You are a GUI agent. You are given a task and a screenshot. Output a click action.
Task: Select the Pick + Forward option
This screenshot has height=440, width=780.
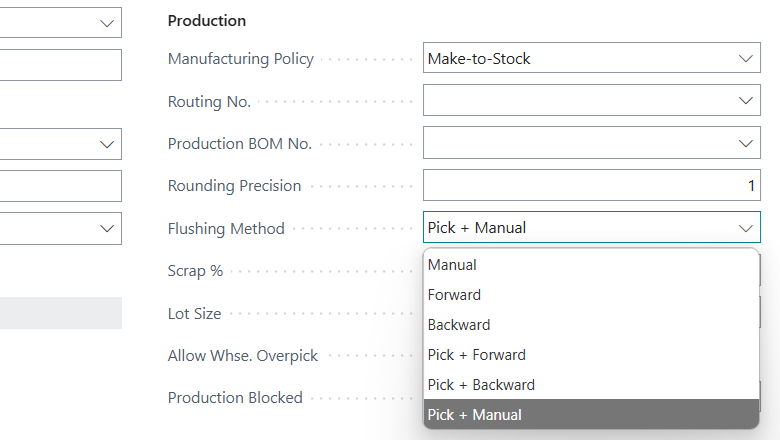pos(476,355)
